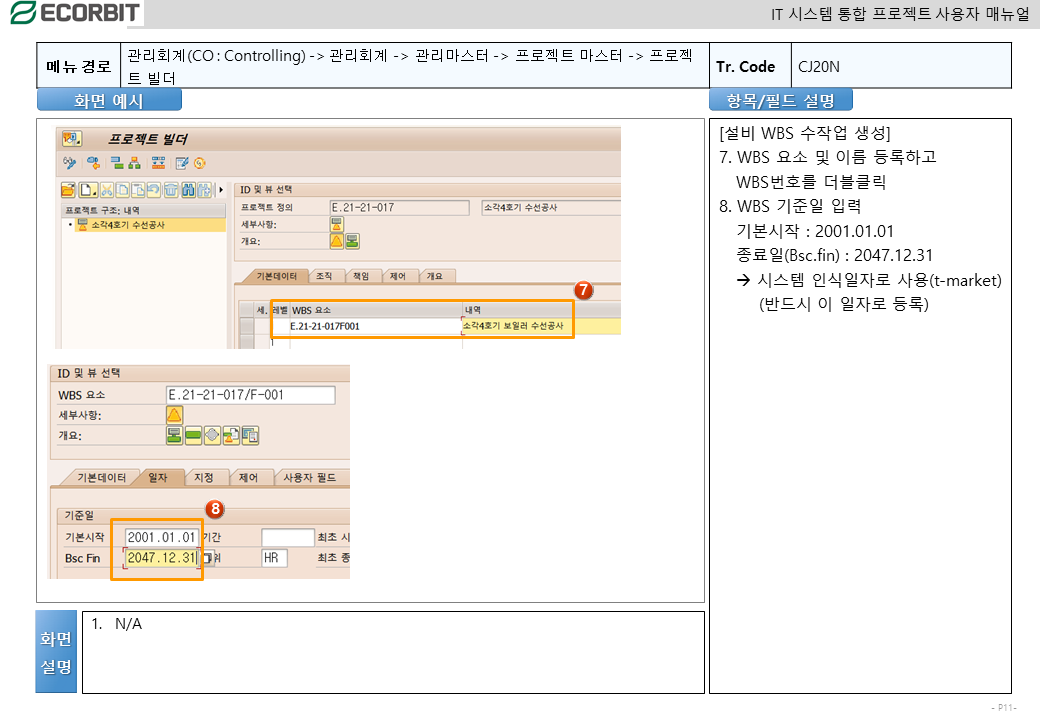Image resolution: width=1040 pixels, height=720 pixels.
Task: Click the gray diamond milestone overview icon
Action: coord(212,435)
